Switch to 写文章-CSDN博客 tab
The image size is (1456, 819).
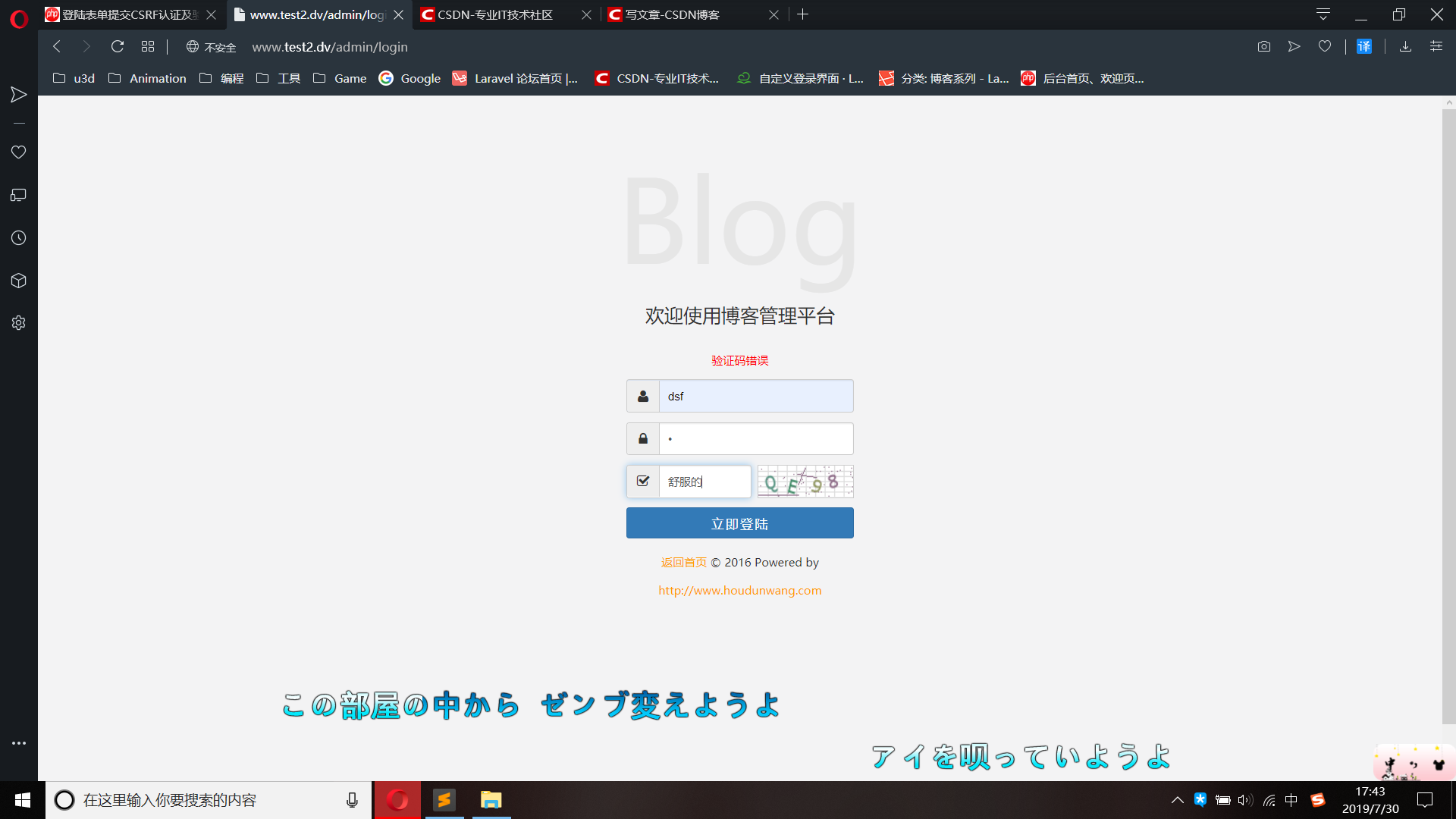pyautogui.click(x=672, y=14)
